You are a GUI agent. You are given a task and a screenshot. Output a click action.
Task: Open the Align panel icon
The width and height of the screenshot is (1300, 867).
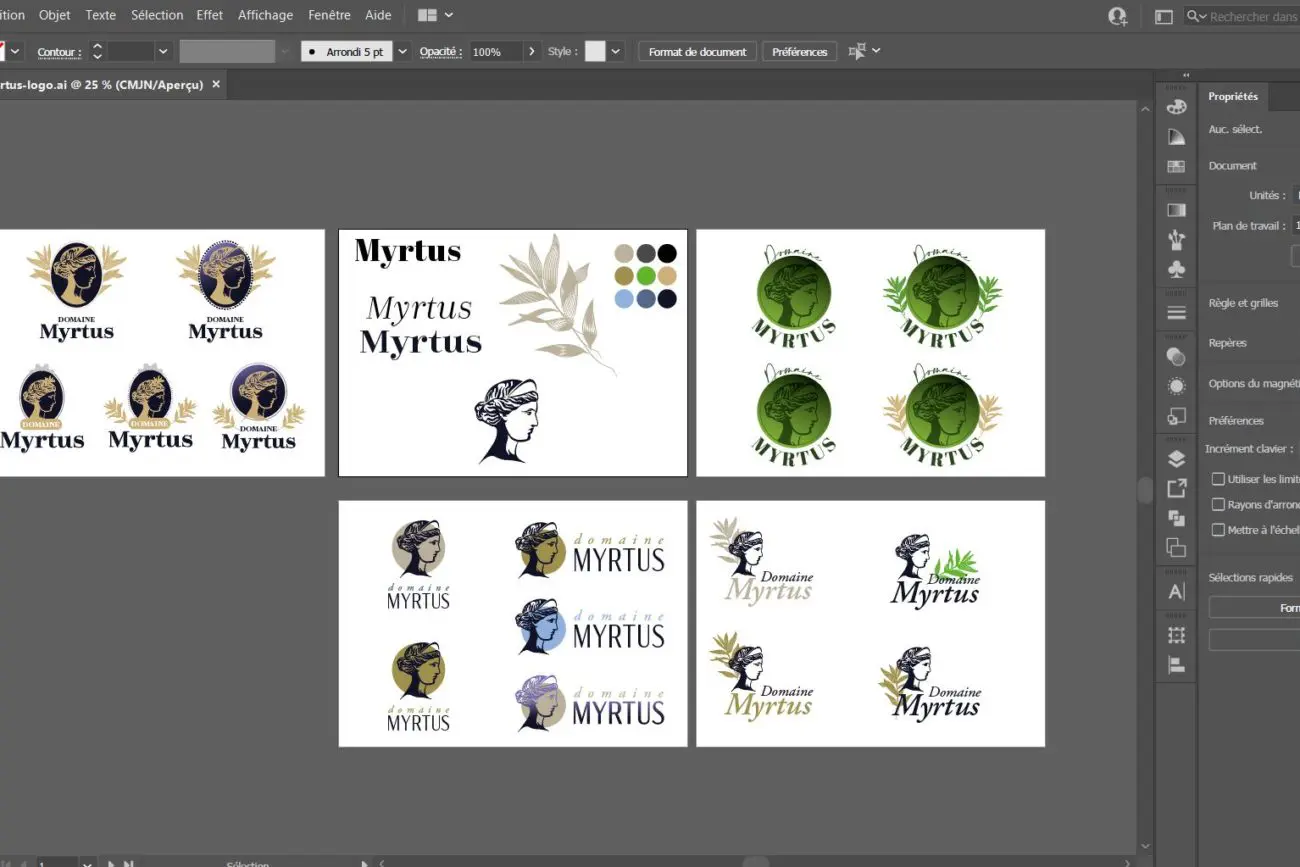[1176, 665]
